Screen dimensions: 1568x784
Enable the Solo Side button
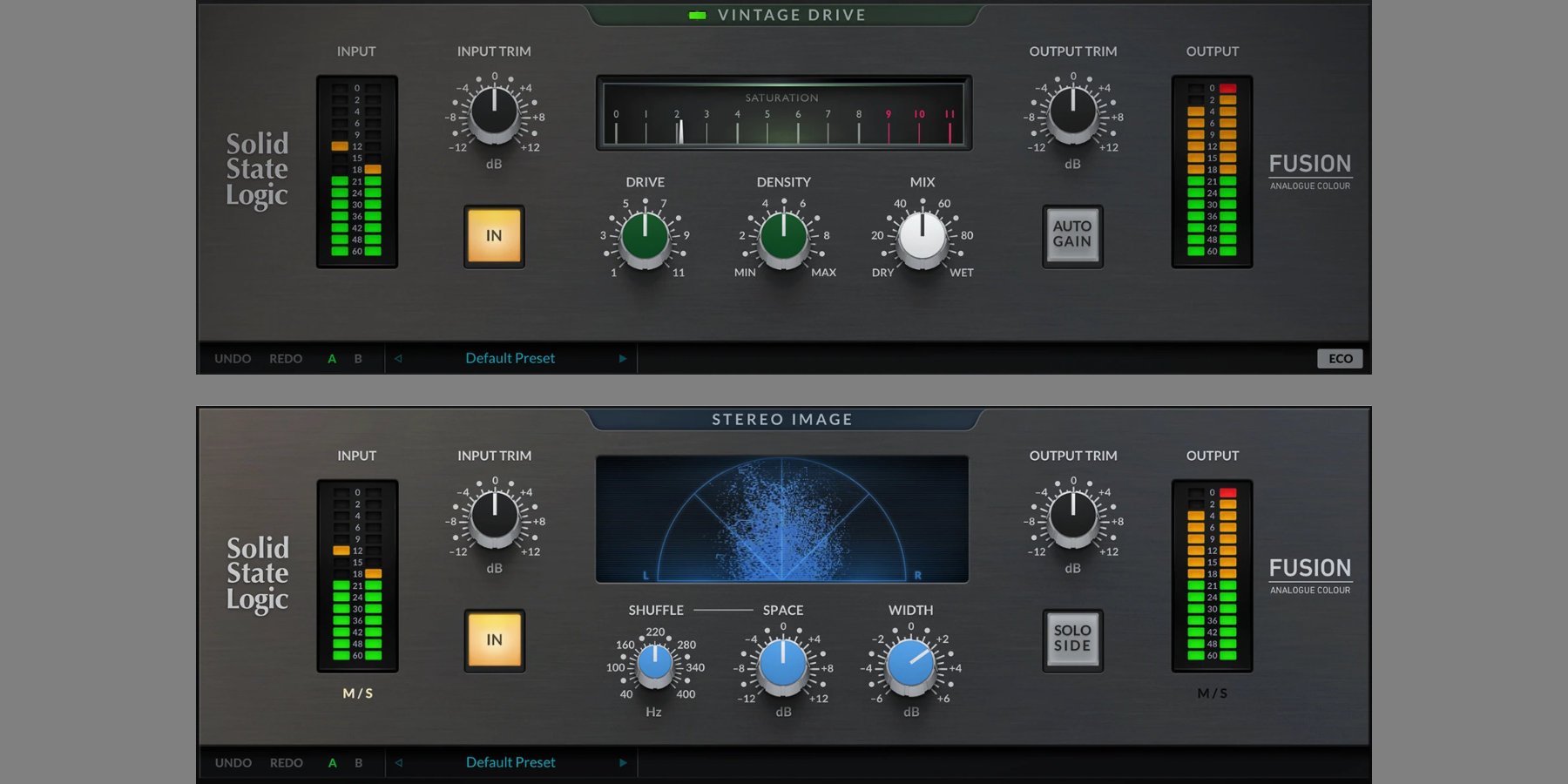(x=1072, y=639)
